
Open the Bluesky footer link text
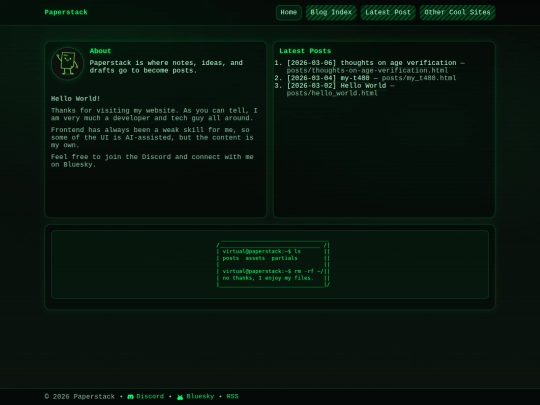pos(200,396)
